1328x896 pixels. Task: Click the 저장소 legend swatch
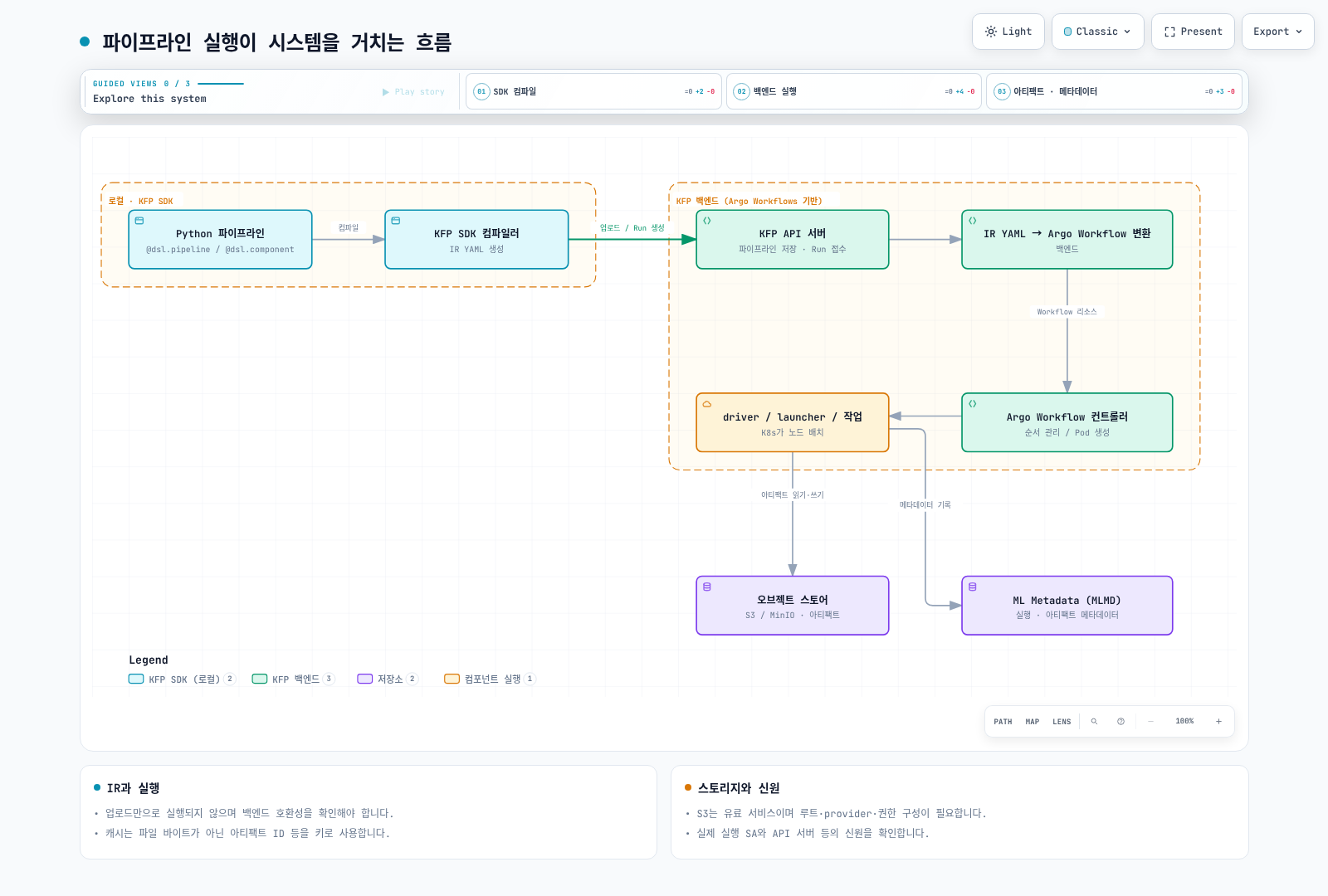(364, 679)
